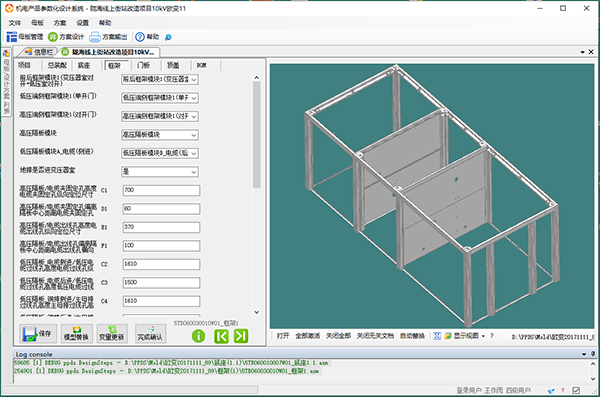
Task: Click 关闭无关文档 in the viewer toolbar
Action: click(375, 336)
